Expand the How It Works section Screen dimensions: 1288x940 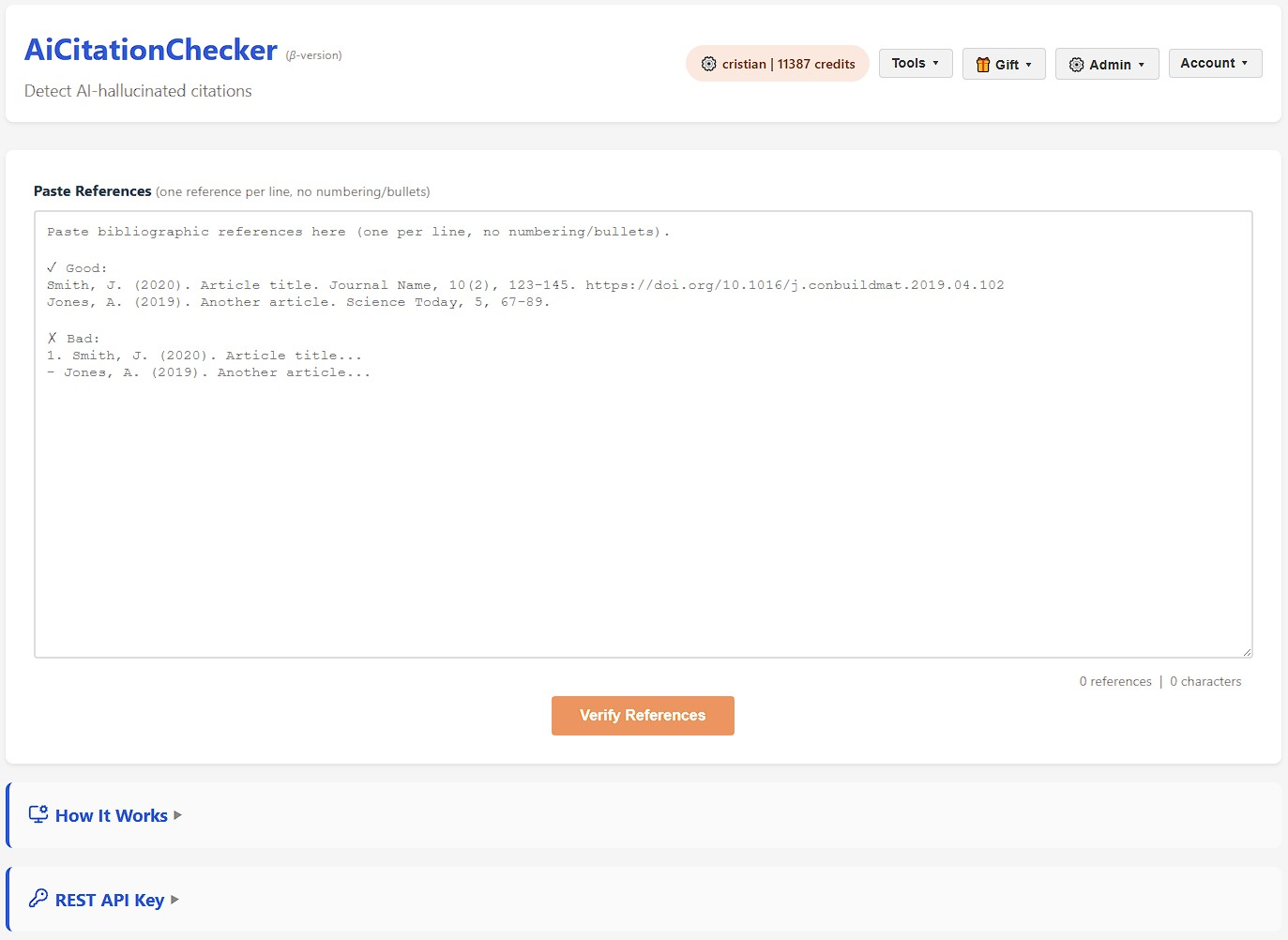coord(111,815)
